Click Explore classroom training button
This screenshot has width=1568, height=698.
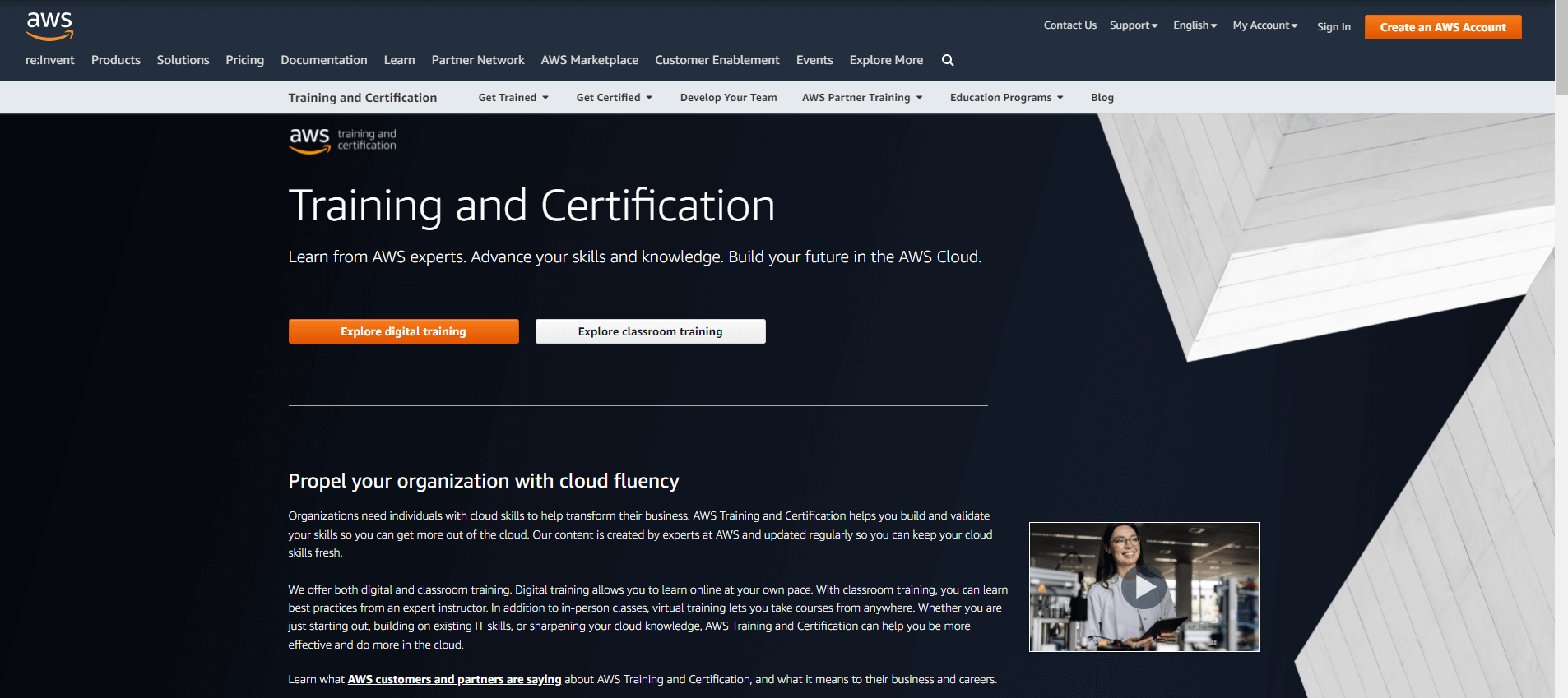point(651,331)
